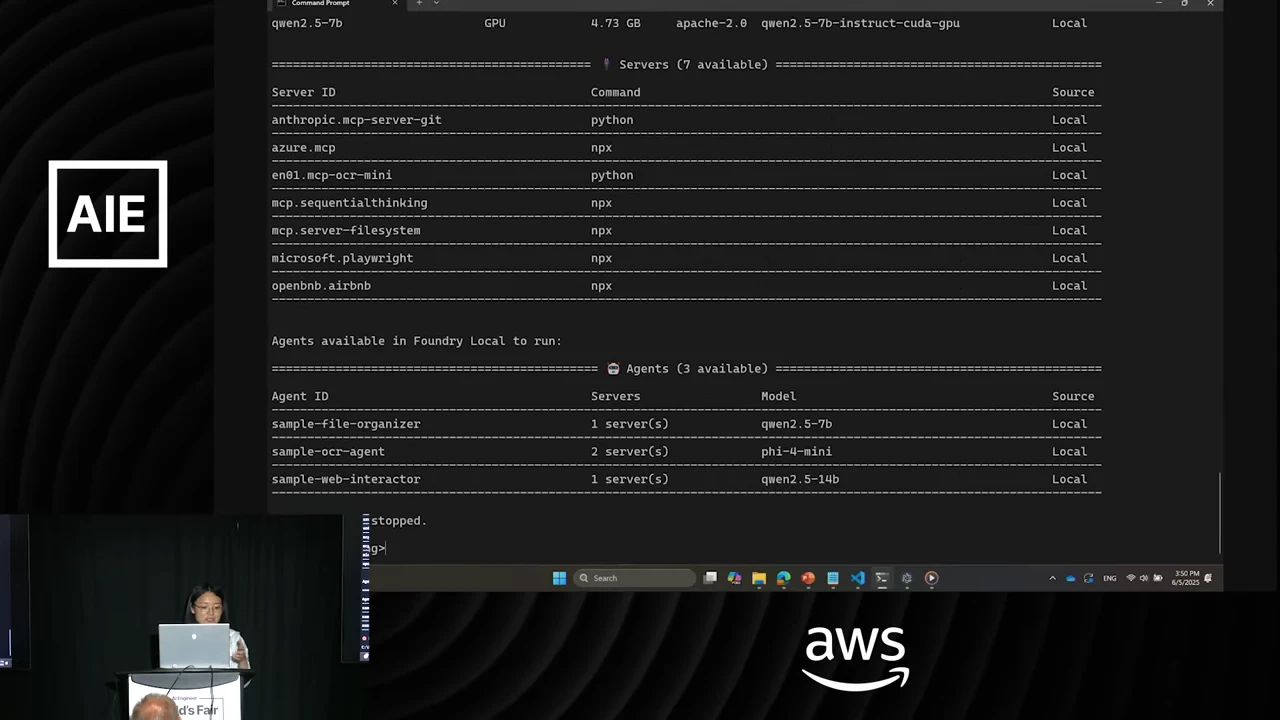This screenshot has height=720, width=1280.
Task: Click the phi-4-mini model value
Action: point(796,452)
